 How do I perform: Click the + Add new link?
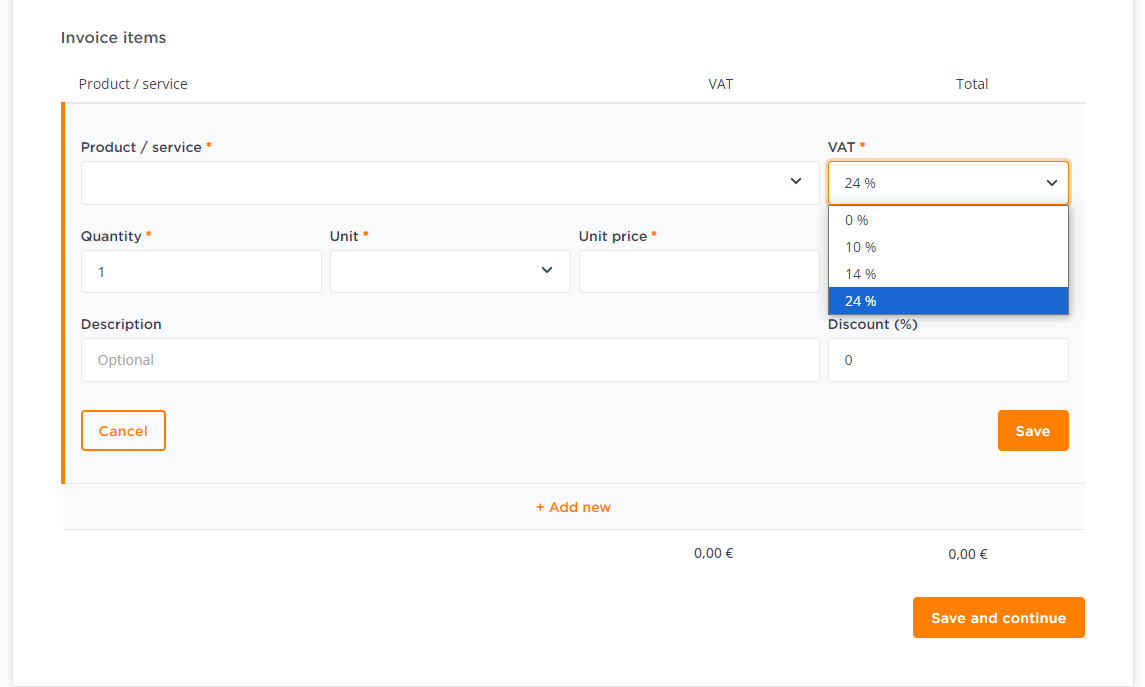[x=573, y=507]
